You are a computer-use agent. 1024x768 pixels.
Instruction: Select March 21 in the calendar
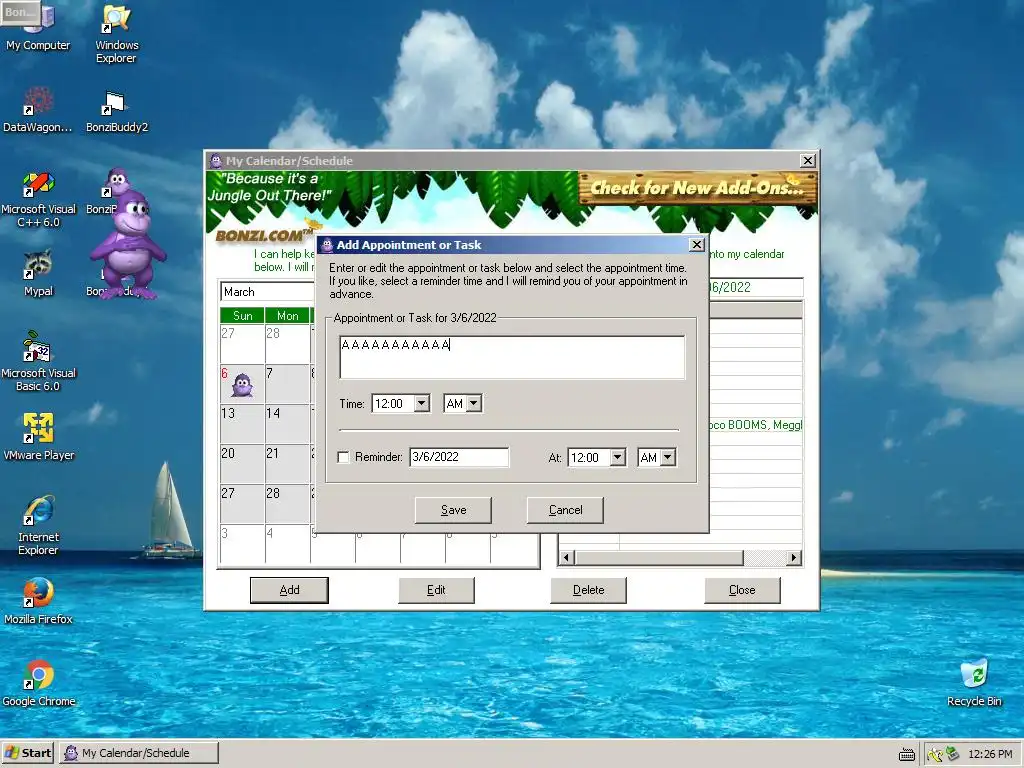pyautogui.click(x=287, y=463)
